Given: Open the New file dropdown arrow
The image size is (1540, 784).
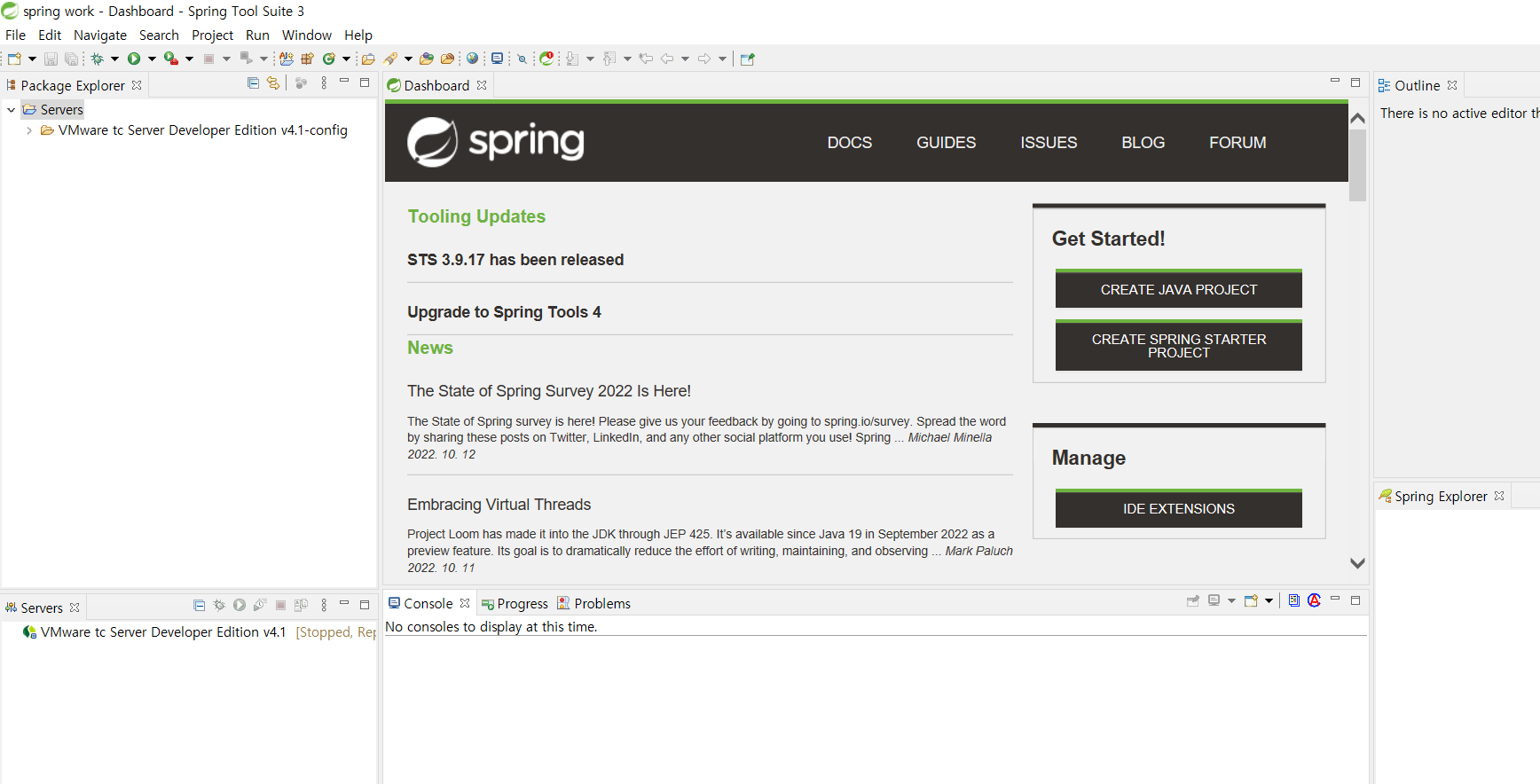Looking at the screenshot, I should 32,59.
